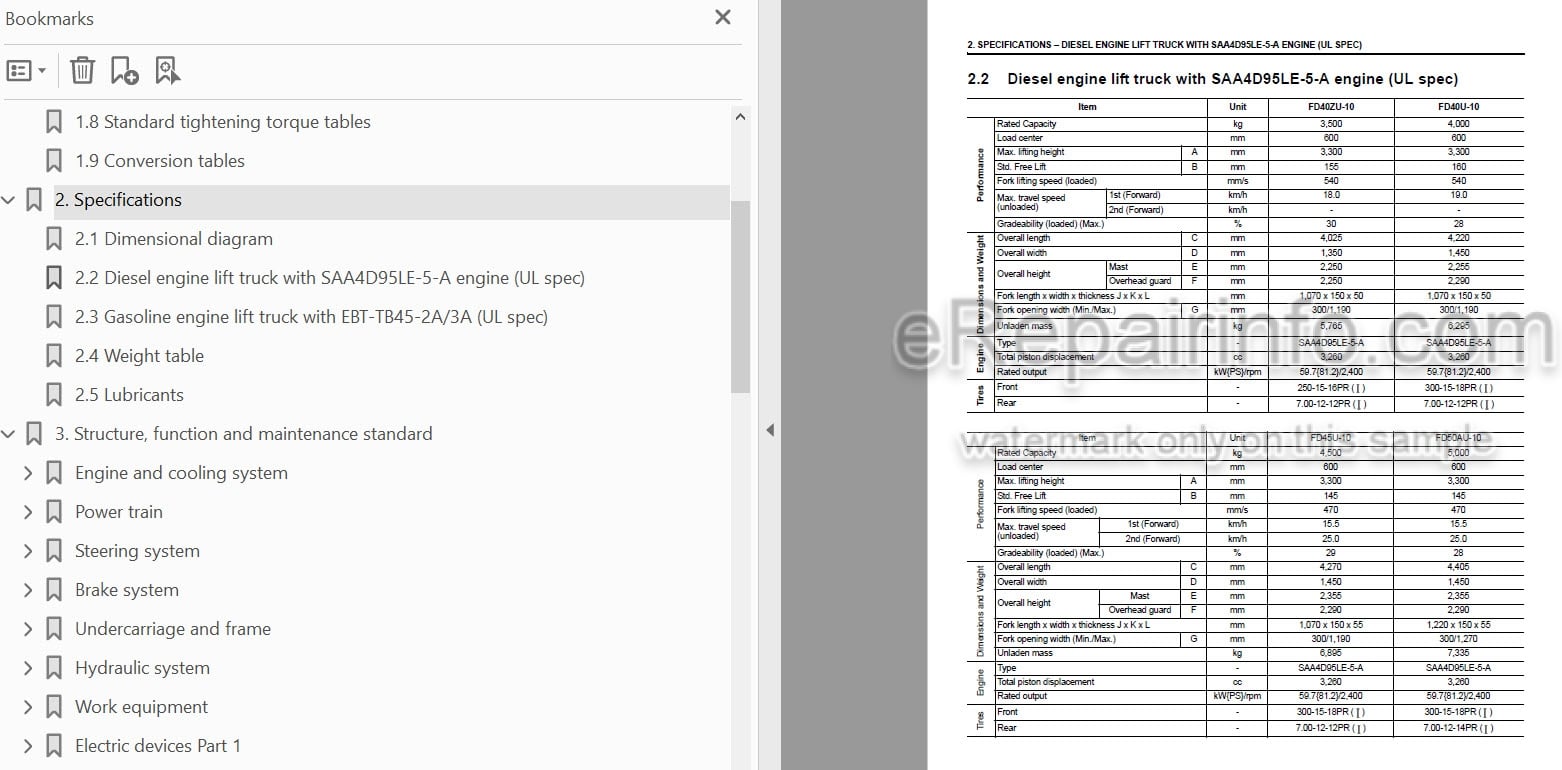Open the Hydraulic system bookmark
This screenshot has height=770, width=1562.
(x=142, y=668)
